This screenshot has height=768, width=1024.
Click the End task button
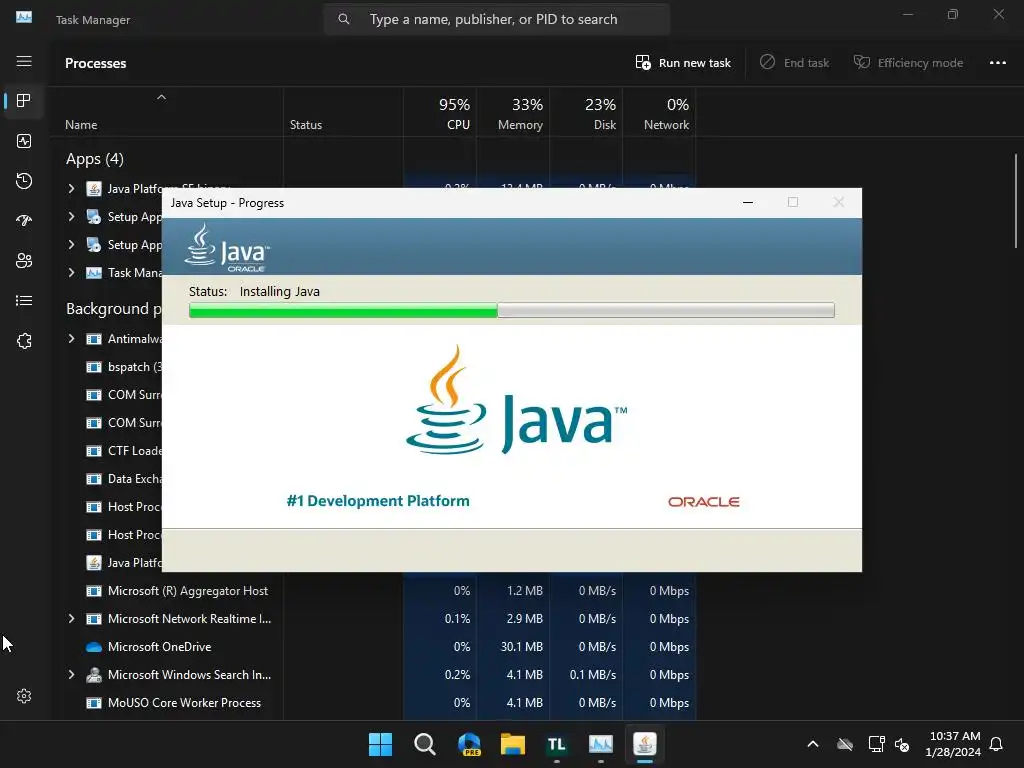click(794, 63)
